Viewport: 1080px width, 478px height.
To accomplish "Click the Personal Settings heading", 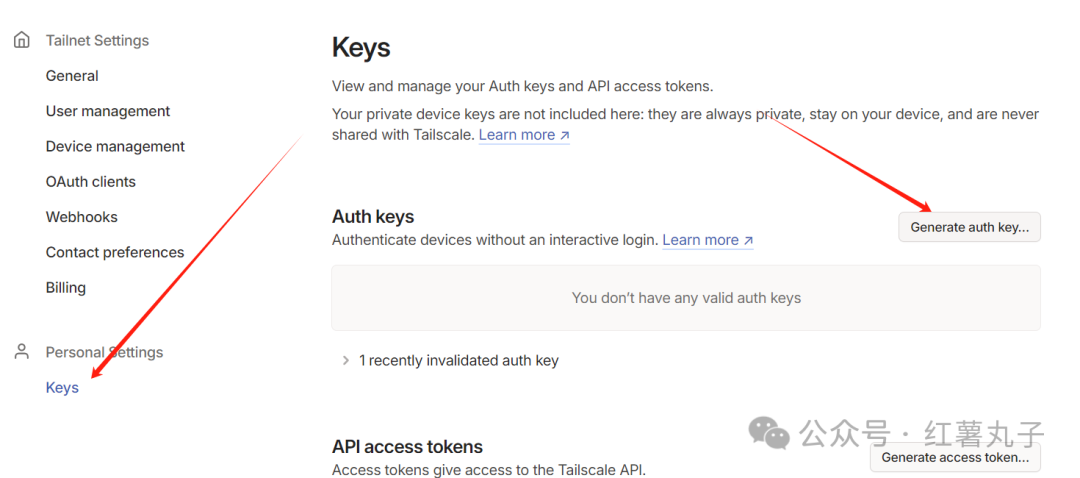I will [105, 352].
